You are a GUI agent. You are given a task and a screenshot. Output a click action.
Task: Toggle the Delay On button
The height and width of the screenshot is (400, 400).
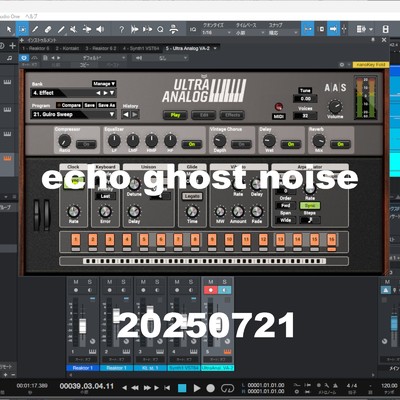click(x=291, y=144)
